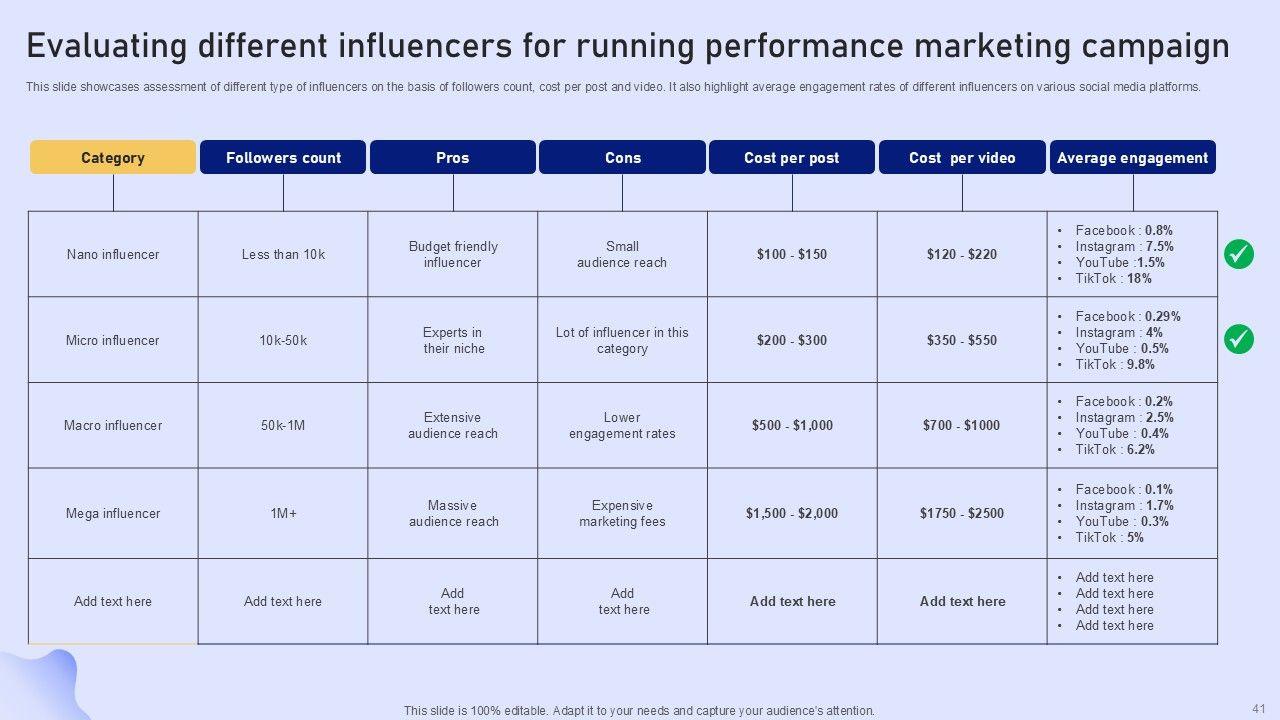1280x720 pixels.
Task: Select the Pros column header
Action: click(453, 158)
